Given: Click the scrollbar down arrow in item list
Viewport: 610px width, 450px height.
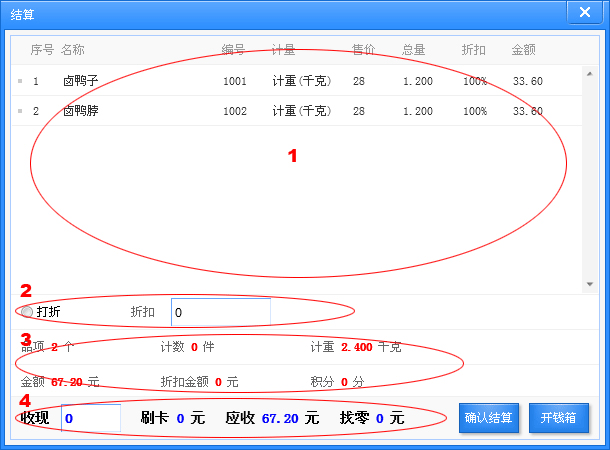Looking at the screenshot, I should pyautogui.click(x=590, y=284).
